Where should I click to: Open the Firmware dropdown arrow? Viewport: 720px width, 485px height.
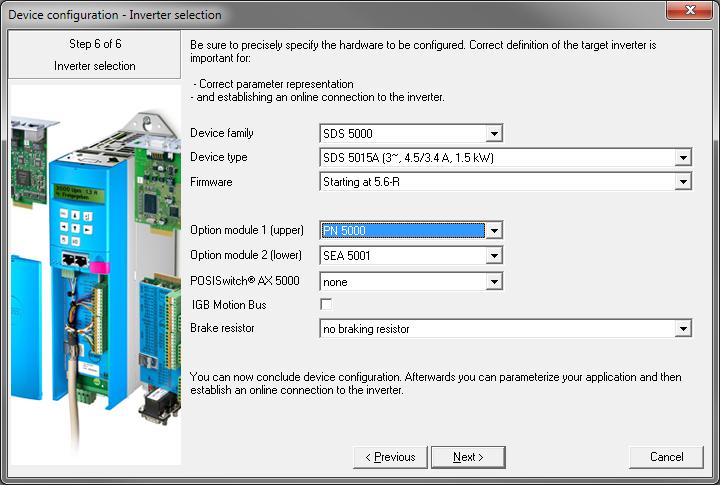pos(683,182)
